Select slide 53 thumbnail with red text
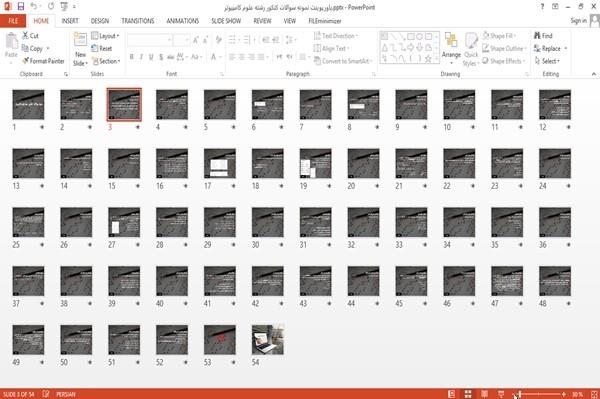This screenshot has width=600, height=399. click(x=220, y=339)
